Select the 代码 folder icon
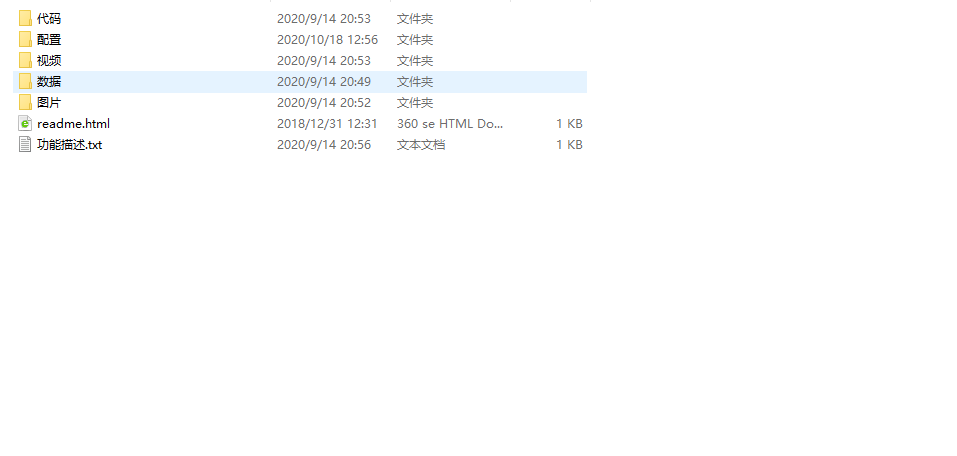 pyautogui.click(x=25, y=18)
